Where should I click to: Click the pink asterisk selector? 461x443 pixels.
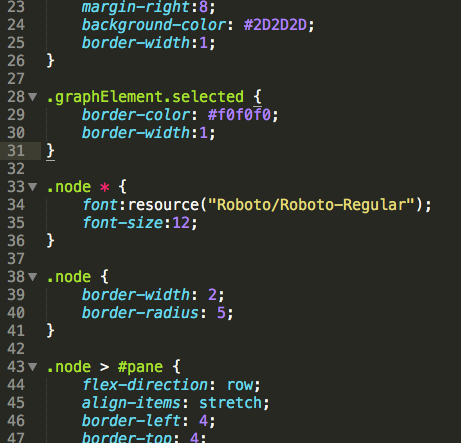coord(105,187)
